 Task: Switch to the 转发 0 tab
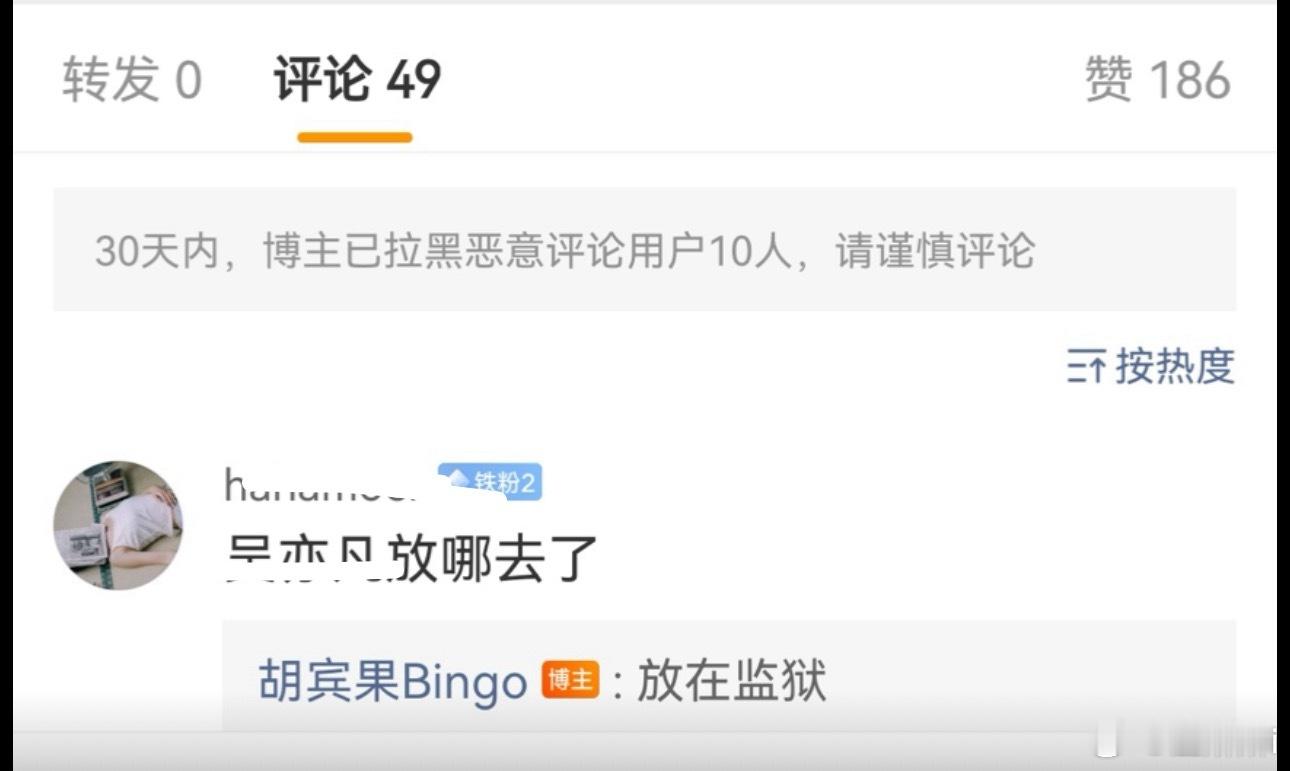[x=132, y=79]
